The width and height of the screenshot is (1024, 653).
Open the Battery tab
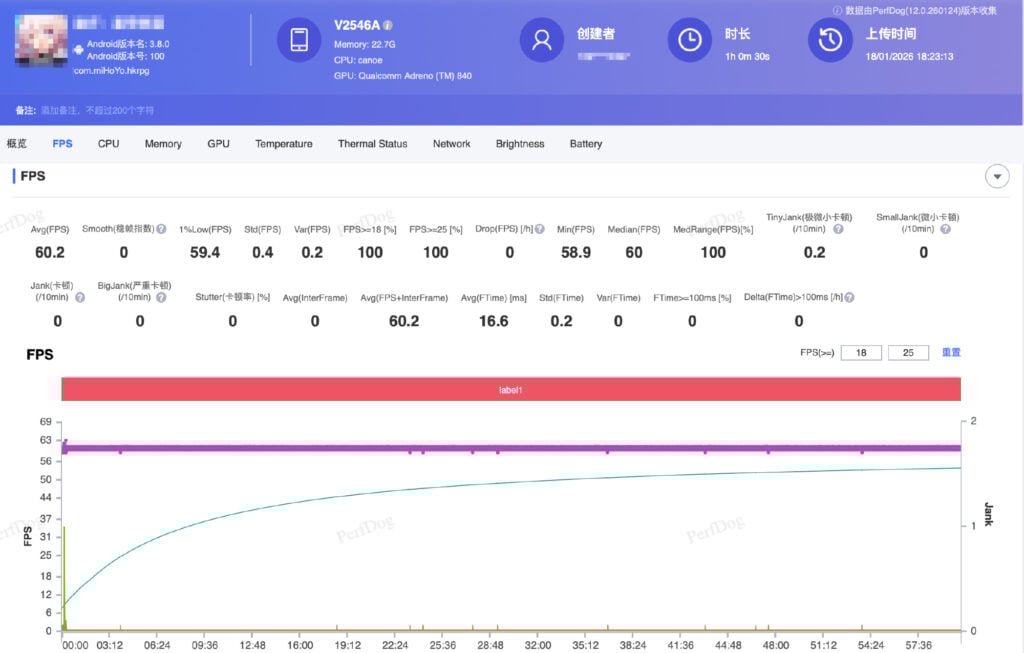click(x=585, y=144)
